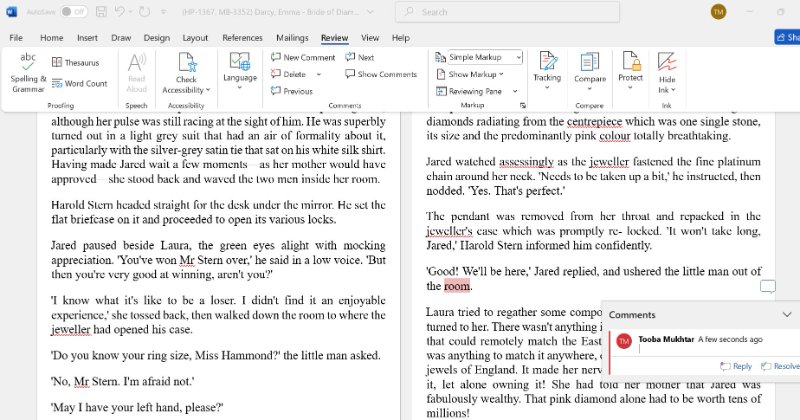Click the Show Comments button

[381, 74]
